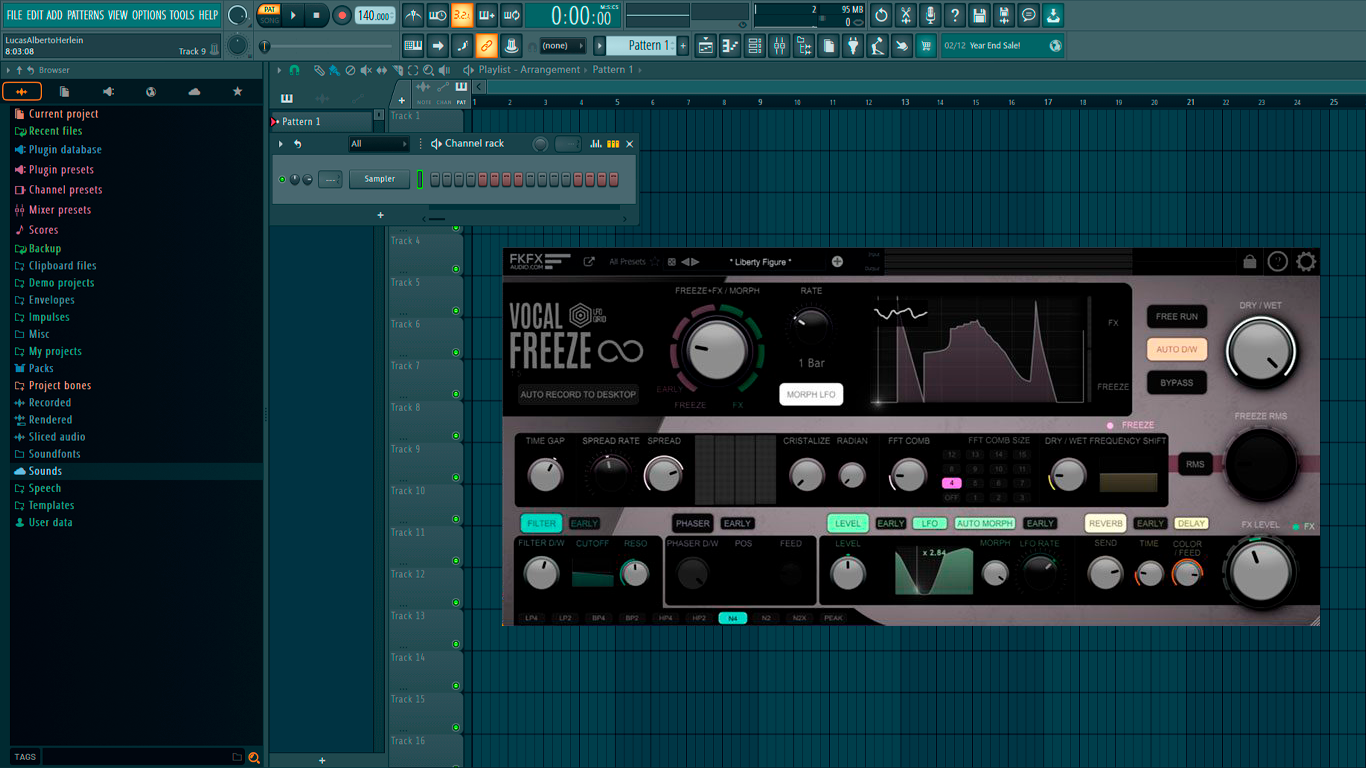Click the stop button in the transport
Screen dimensions: 1366x768
(317, 15)
